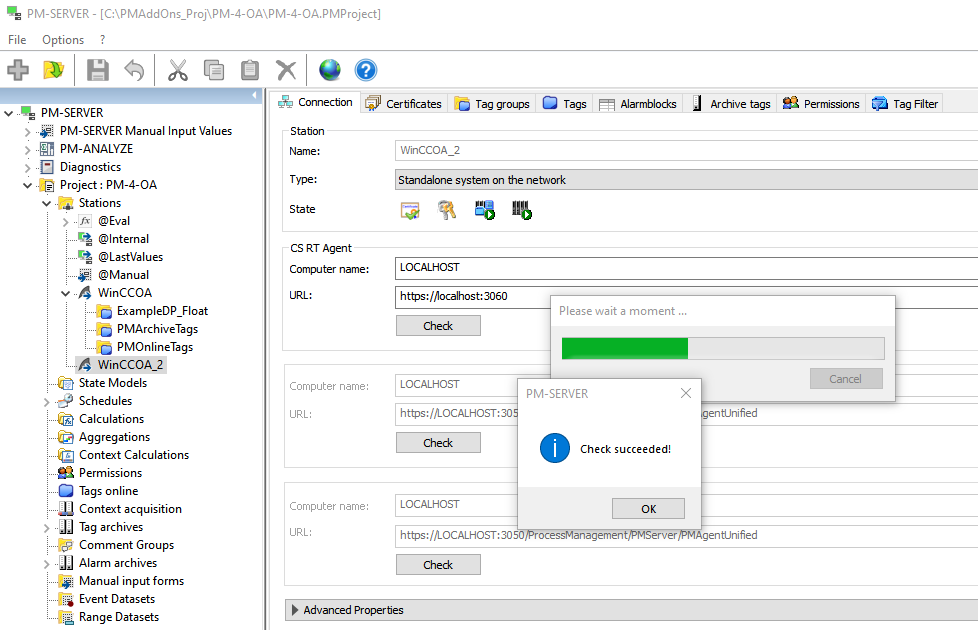
Task: Click the Save disk icon in toolbar
Action: (x=97, y=70)
